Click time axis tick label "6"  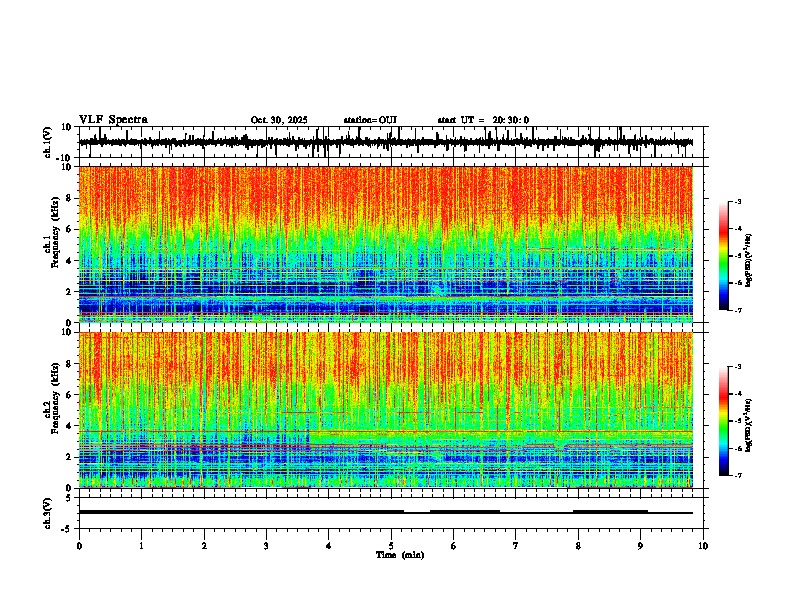pos(454,546)
